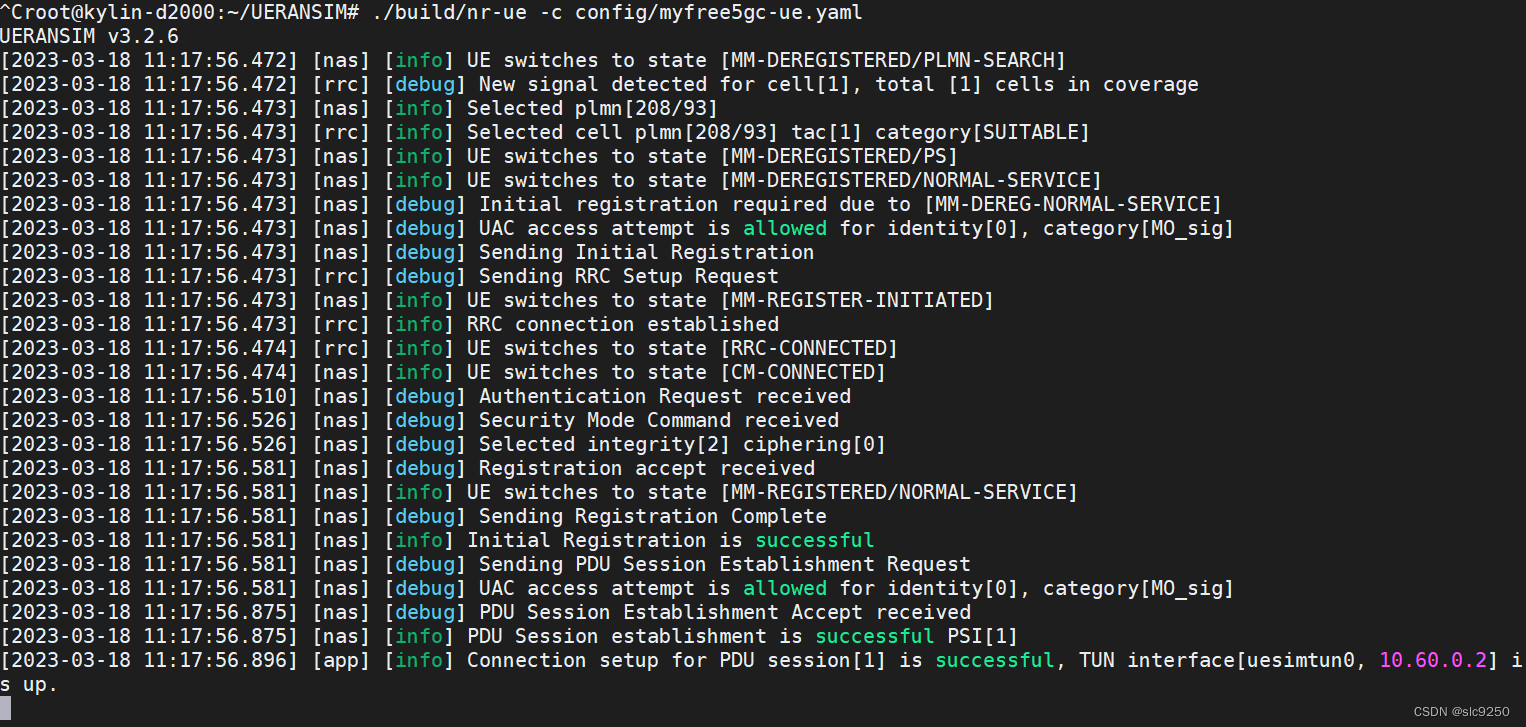Viewport: 1526px width, 727px height.
Task: Click the text '[MM-DEREGISTERED/PS]'
Action: pyautogui.click(x=839, y=156)
